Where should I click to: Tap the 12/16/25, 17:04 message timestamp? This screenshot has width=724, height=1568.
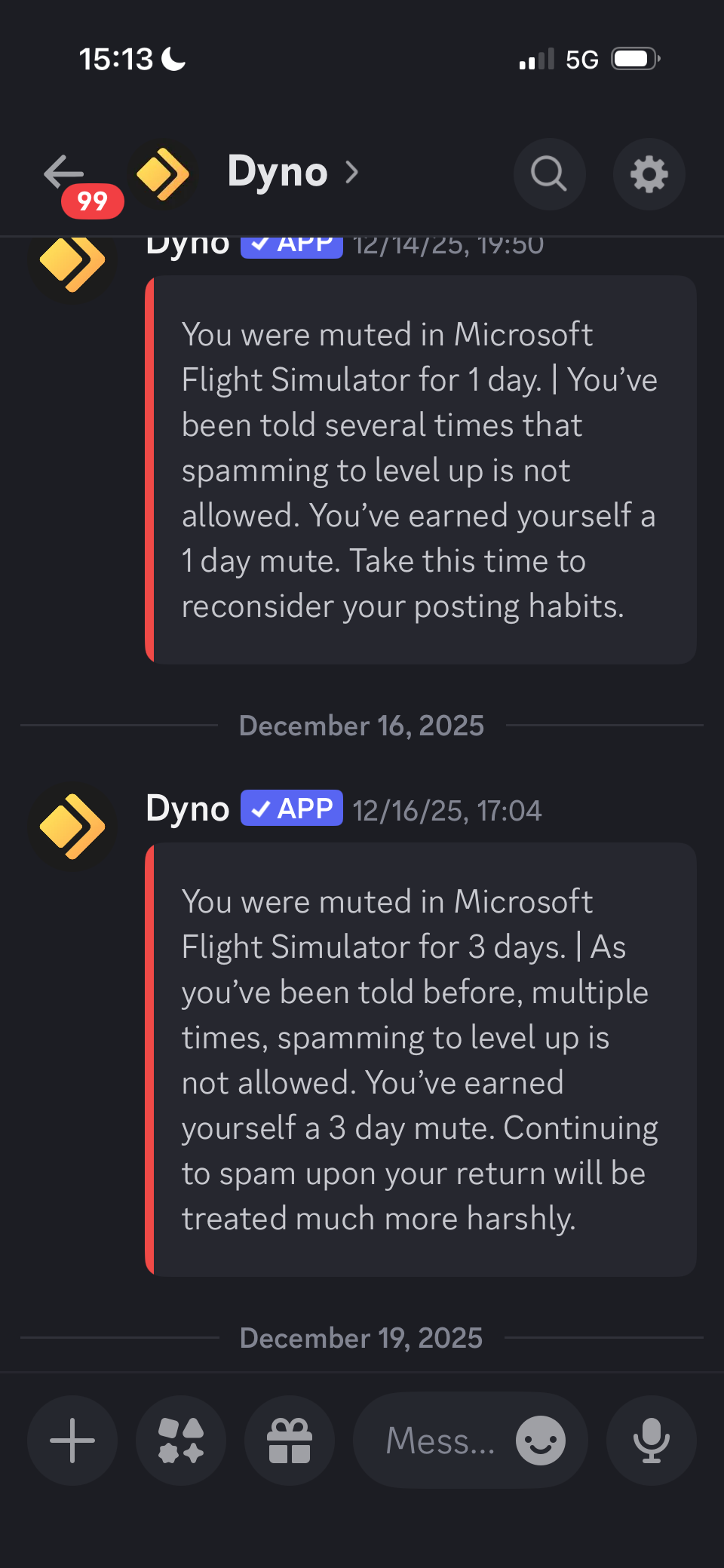tap(447, 811)
